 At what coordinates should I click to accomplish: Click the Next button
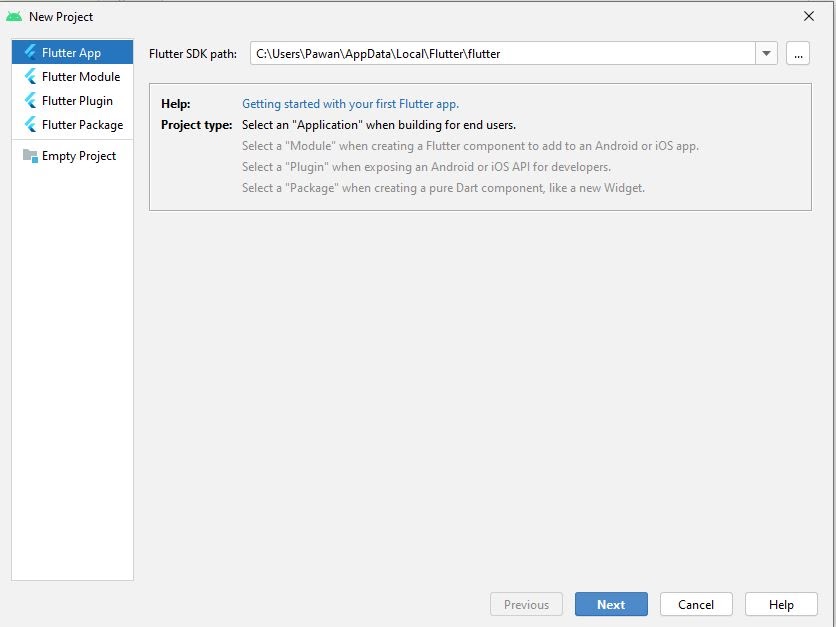pos(611,604)
